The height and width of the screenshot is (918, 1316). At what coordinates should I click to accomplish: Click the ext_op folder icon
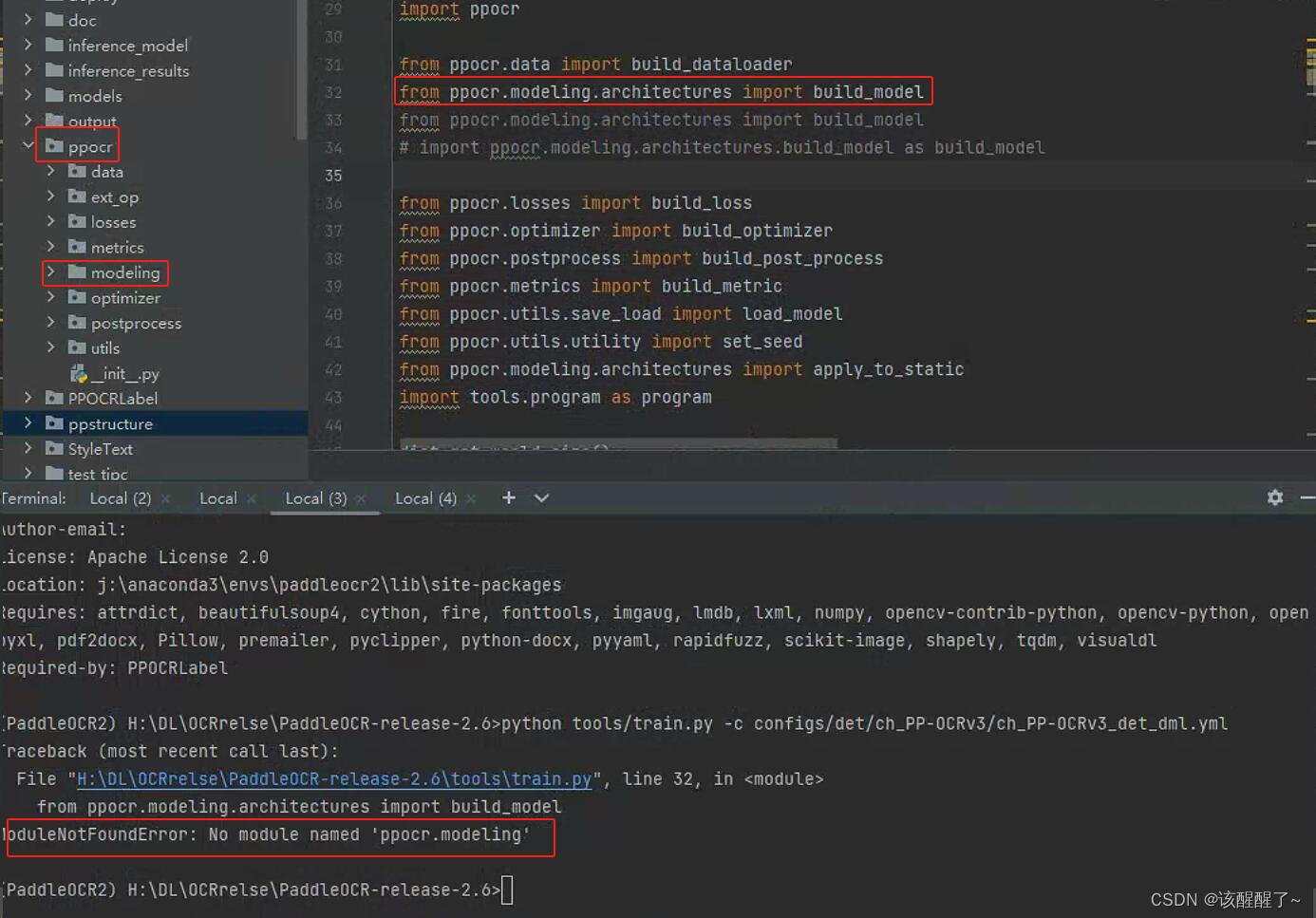(76, 197)
